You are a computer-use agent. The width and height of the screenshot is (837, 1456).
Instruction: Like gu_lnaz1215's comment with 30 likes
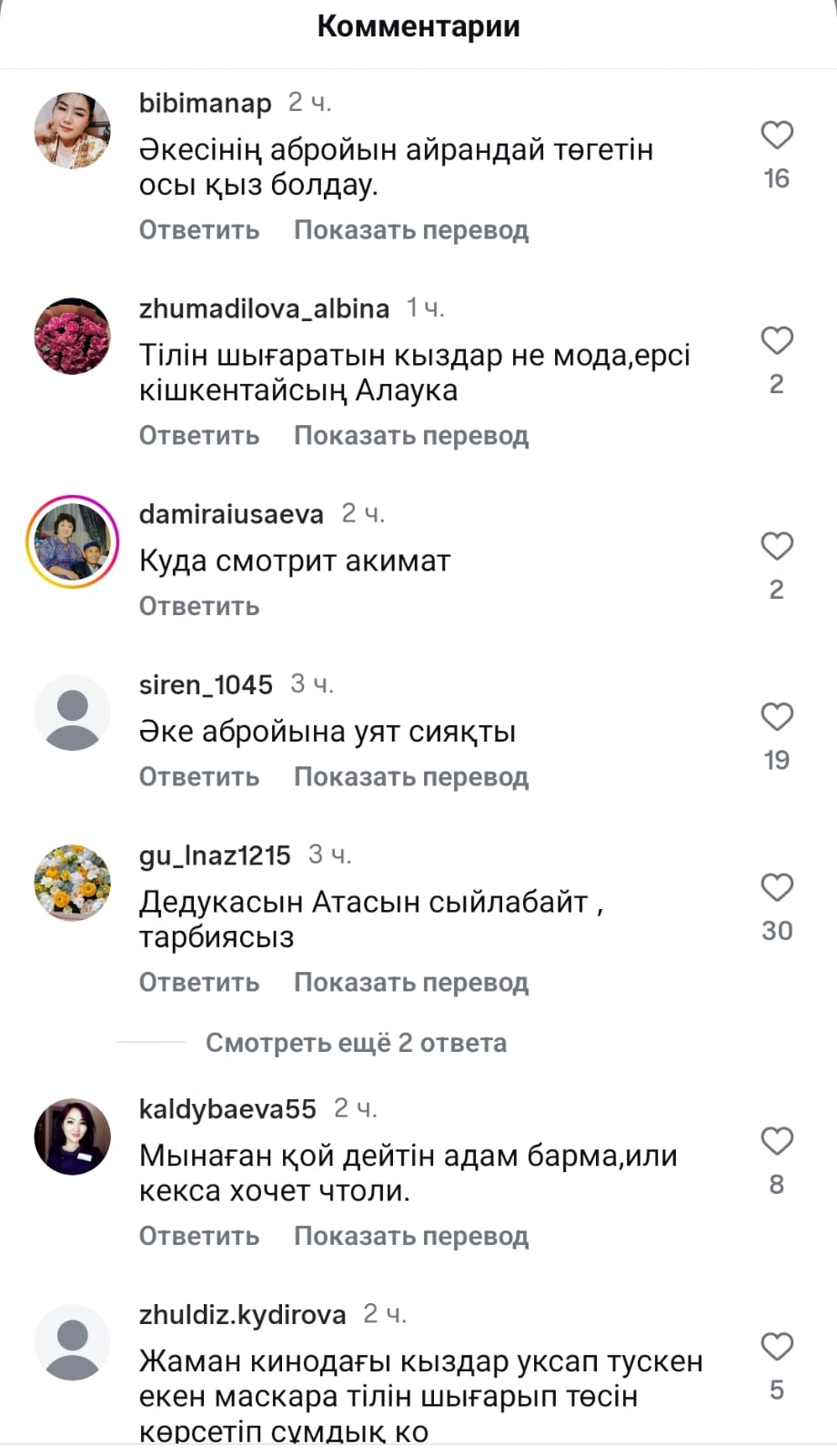[x=777, y=887]
